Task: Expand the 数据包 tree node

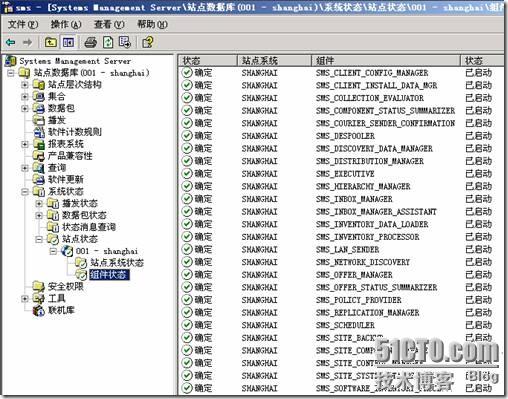Action: [x=25, y=108]
